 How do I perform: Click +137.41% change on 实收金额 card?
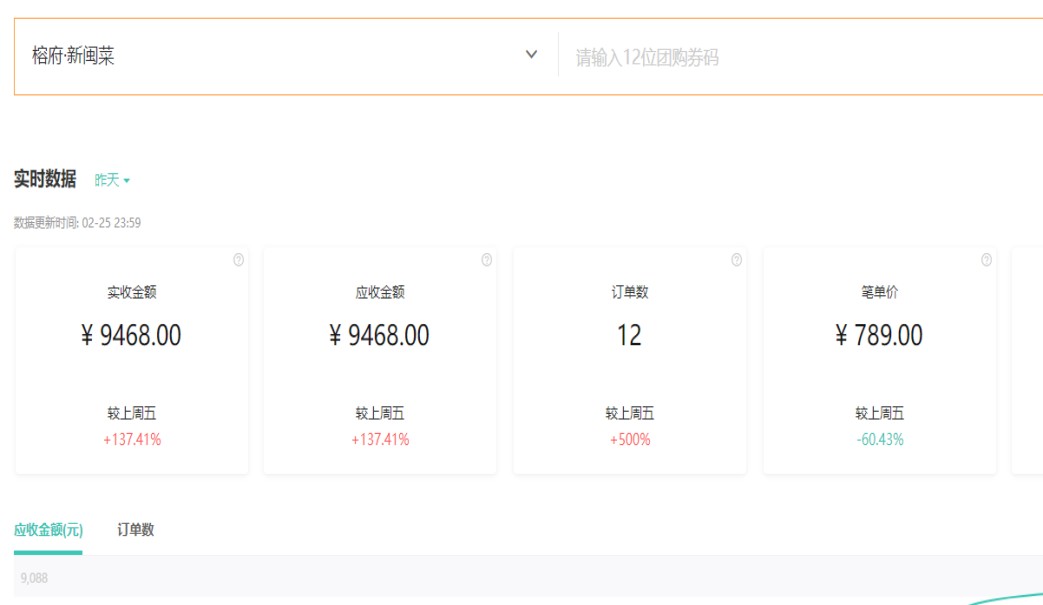pyautogui.click(x=132, y=439)
